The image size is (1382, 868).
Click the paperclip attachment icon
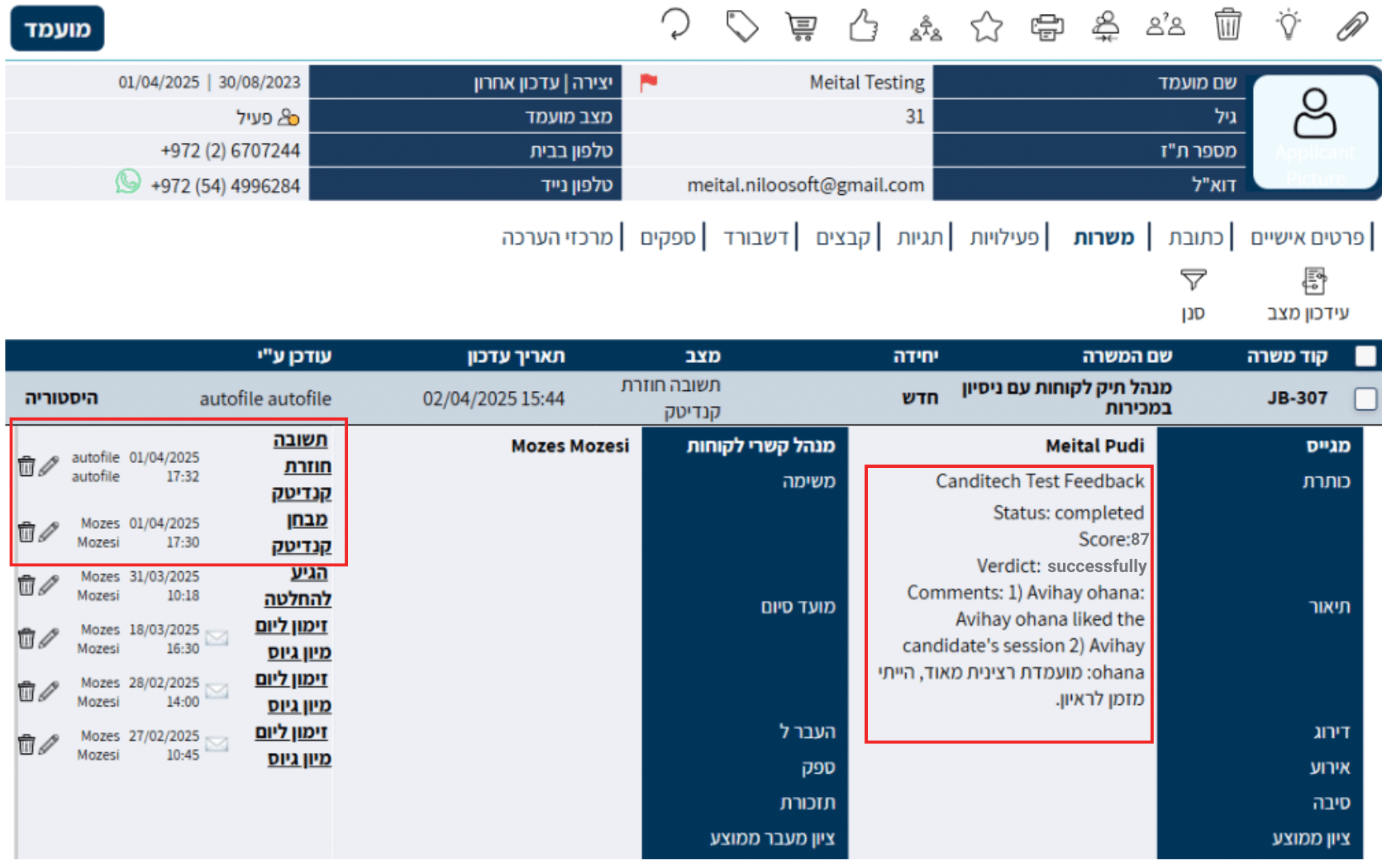[x=1351, y=26]
